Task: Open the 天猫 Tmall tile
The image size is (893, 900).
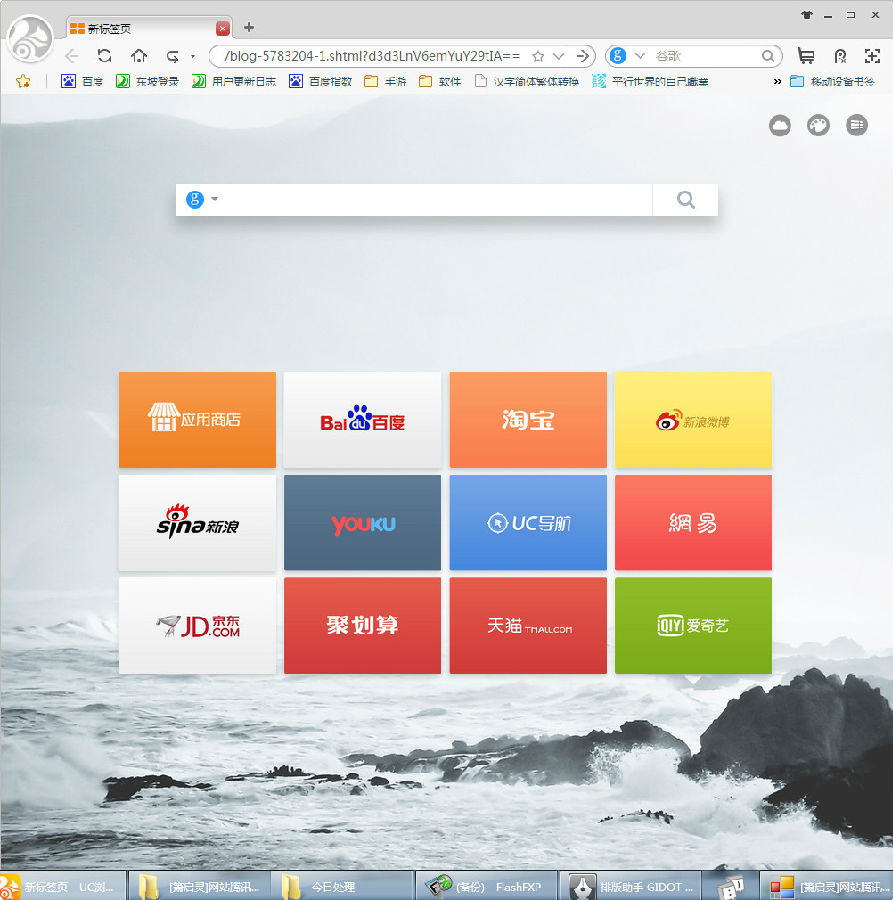Action: point(528,626)
